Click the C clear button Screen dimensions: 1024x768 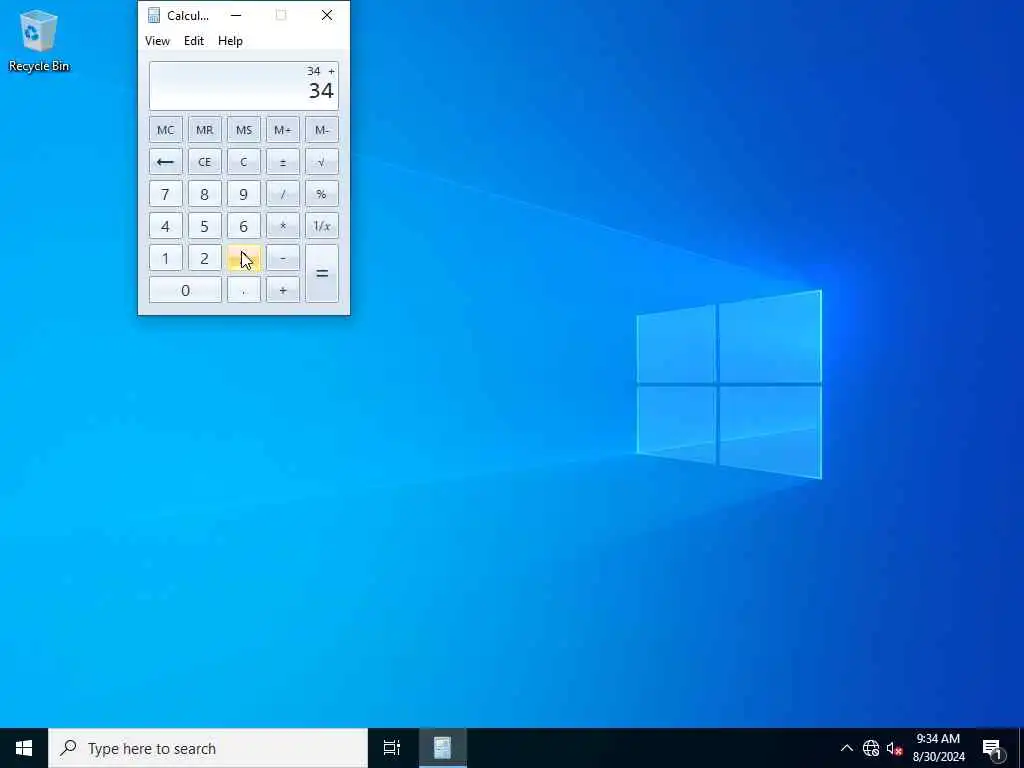click(244, 162)
